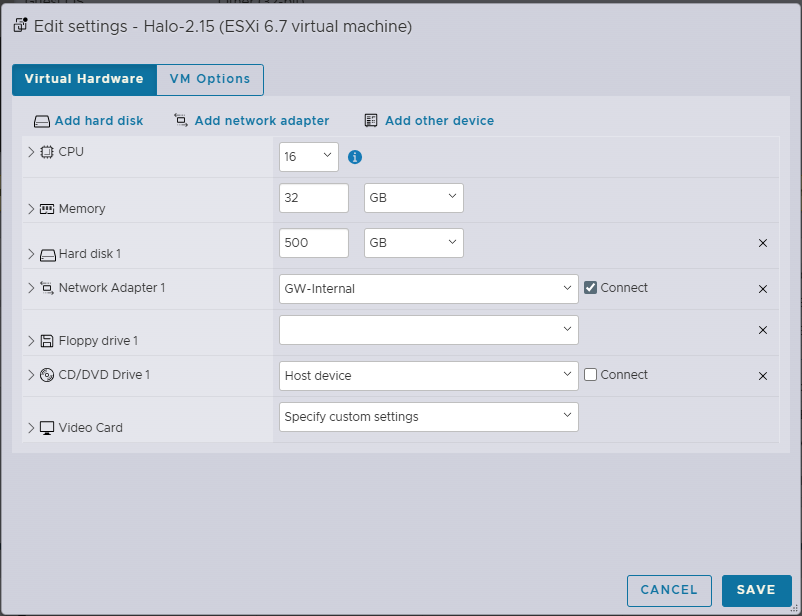This screenshot has width=802, height=616.
Task: Click the CPU info icon
Action: pyautogui.click(x=354, y=157)
